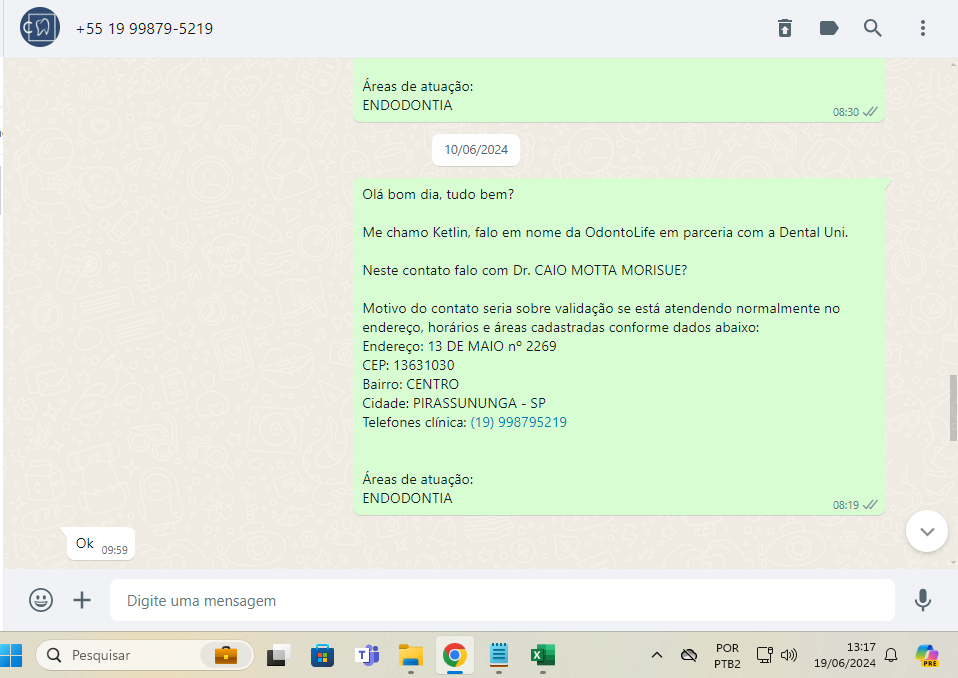This screenshot has height=678, width=958.
Task: Click the 10/06/2024 date chip
Action: pyautogui.click(x=476, y=150)
